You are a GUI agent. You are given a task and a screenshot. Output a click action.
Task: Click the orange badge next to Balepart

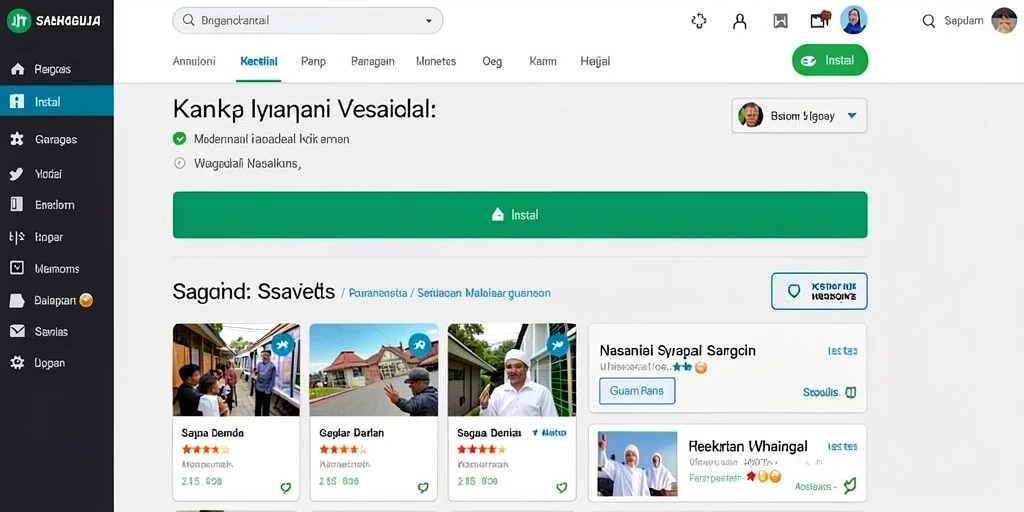pyautogui.click(x=86, y=300)
